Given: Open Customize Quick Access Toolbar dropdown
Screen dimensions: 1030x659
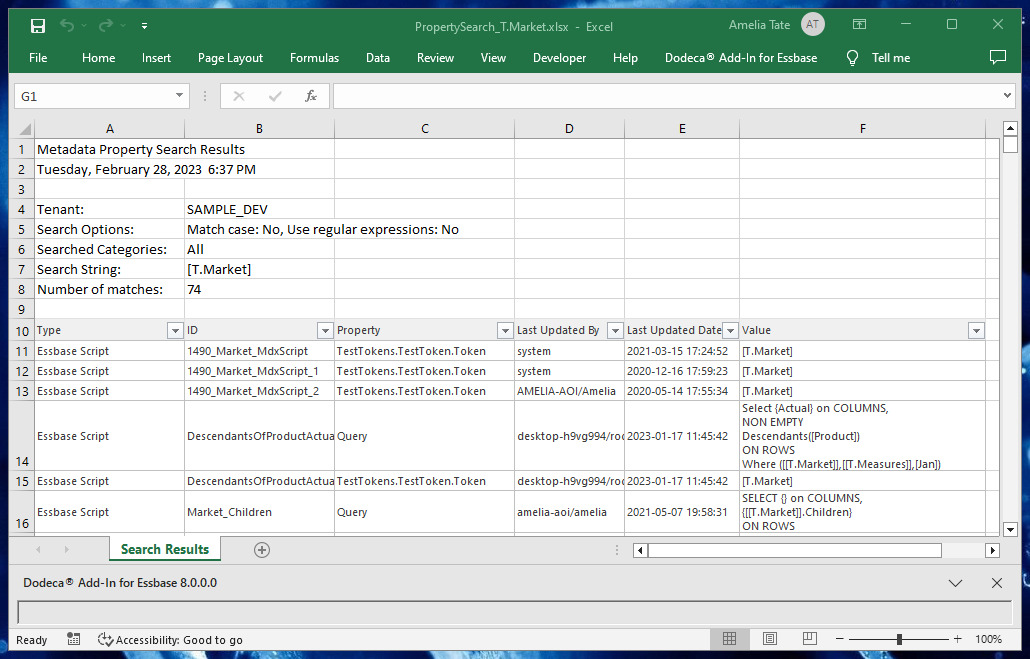Looking at the screenshot, I should click(x=144, y=26).
